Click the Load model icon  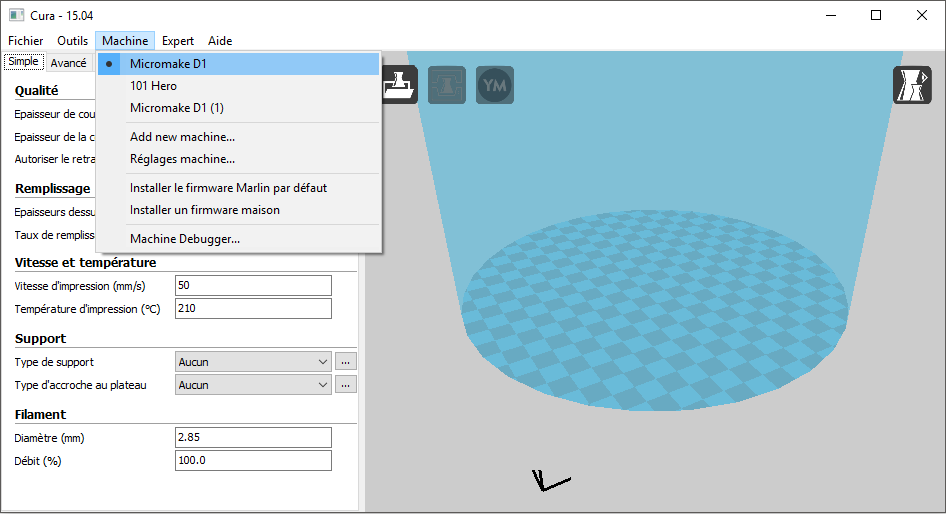pos(400,85)
